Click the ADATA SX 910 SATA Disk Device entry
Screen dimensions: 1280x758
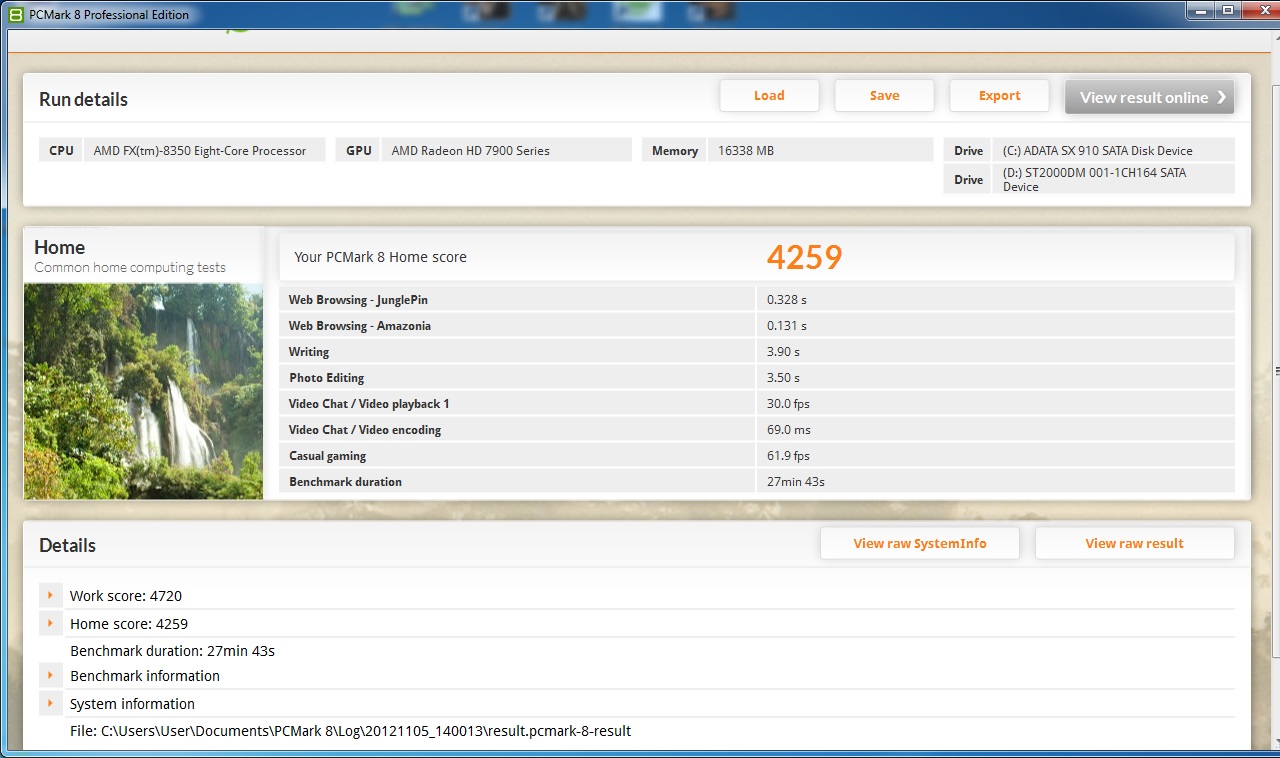pyautogui.click(x=1097, y=151)
